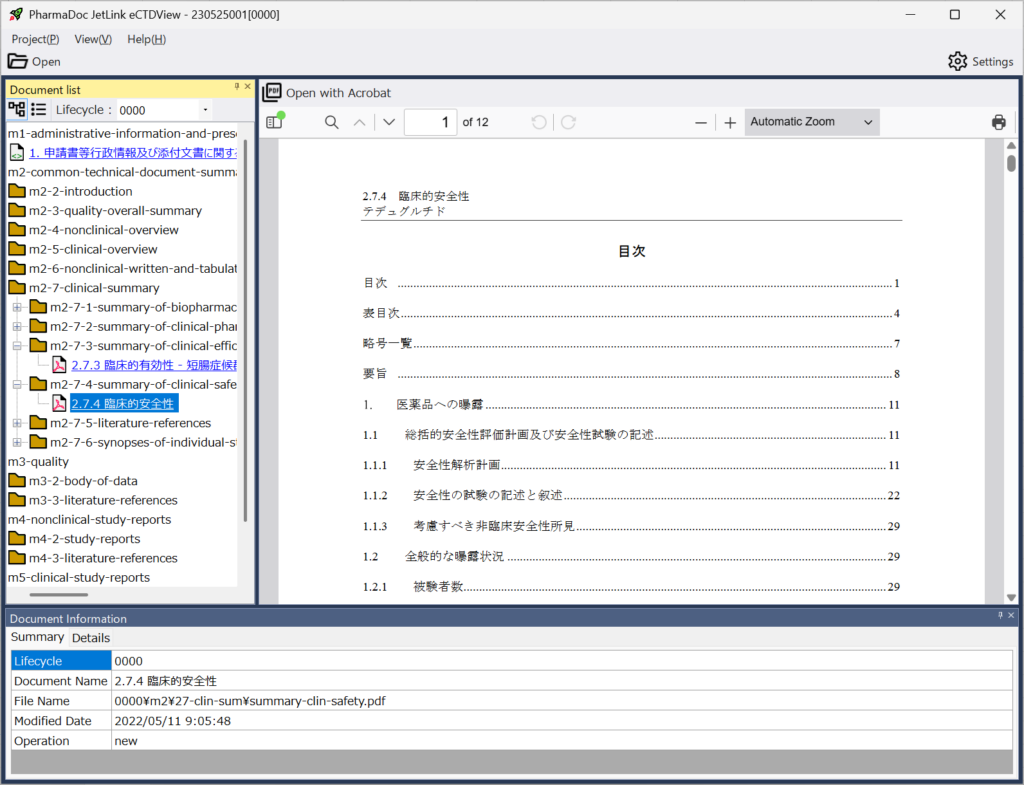Switch document list to flat list view
This screenshot has height=785, width=1024.
(38, 110)
